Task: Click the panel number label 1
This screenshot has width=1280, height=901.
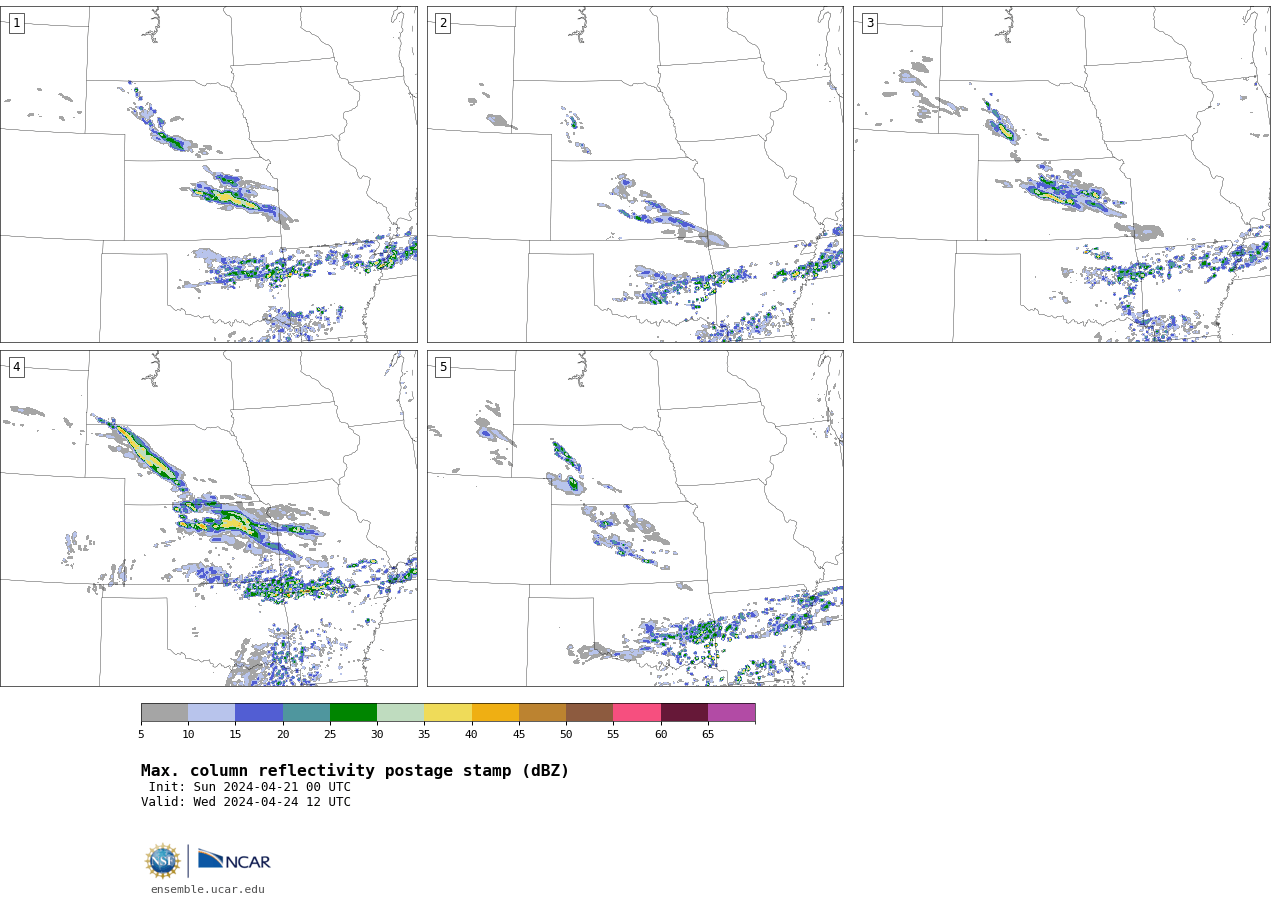Action: (16, 23)
